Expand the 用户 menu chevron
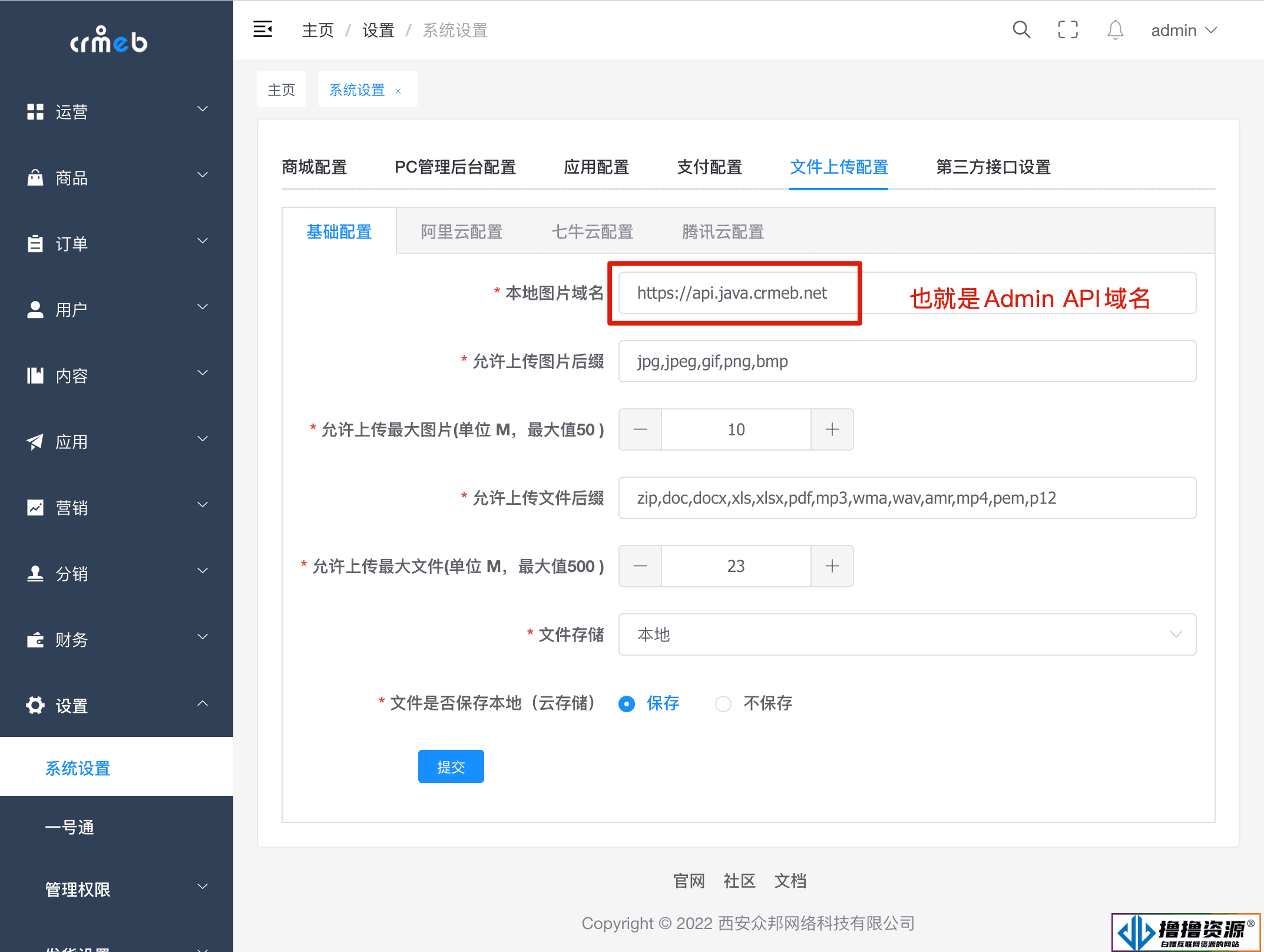 pos(203,307)
